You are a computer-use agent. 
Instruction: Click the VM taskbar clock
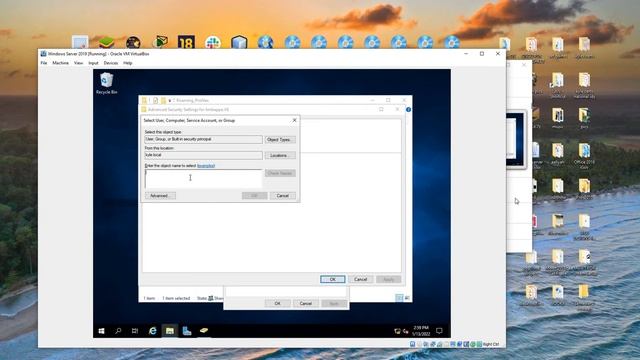(421, 331)
